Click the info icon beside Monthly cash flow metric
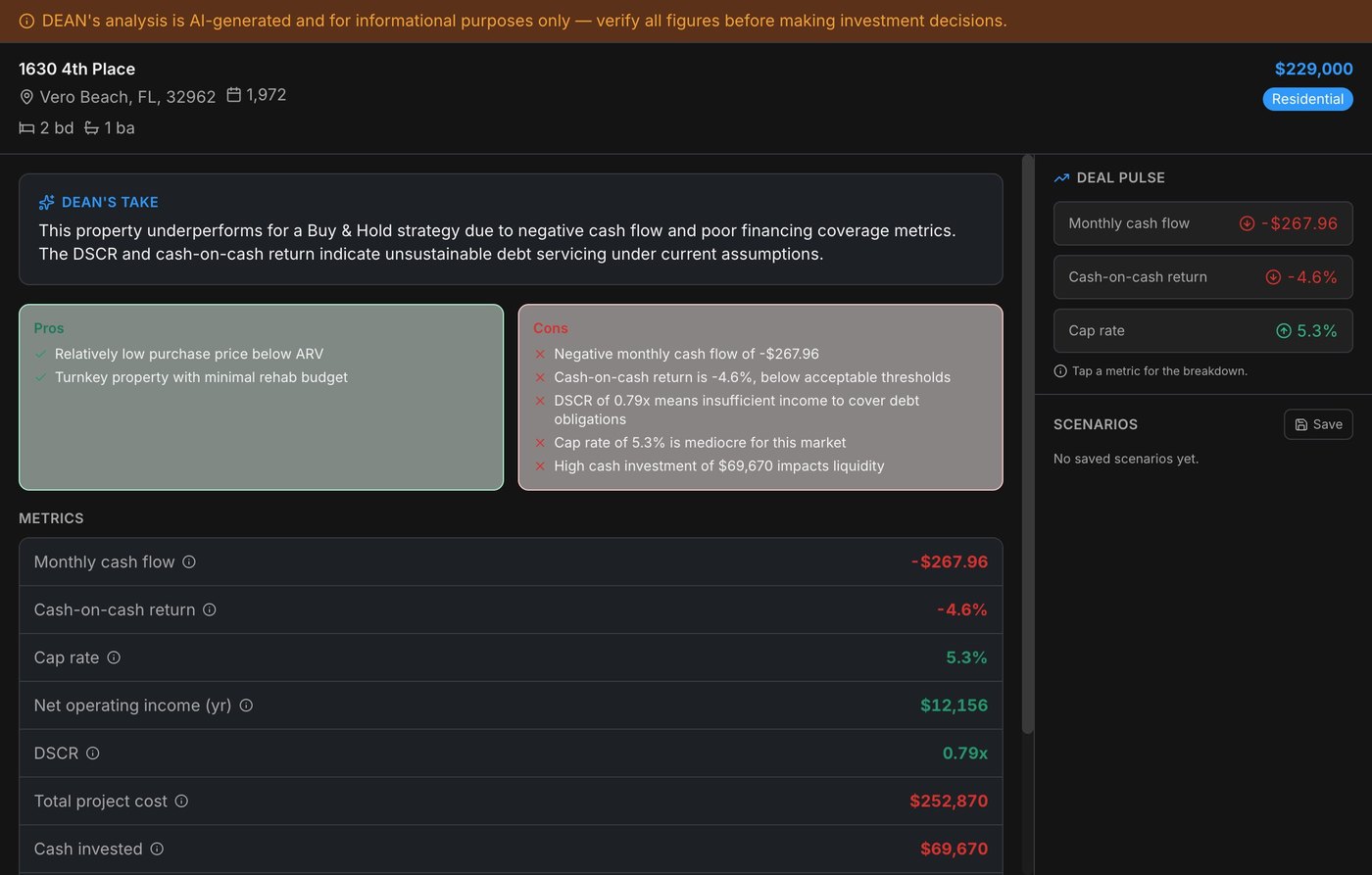The width and height of the screenshot is (1372, 875). (189, 562)
